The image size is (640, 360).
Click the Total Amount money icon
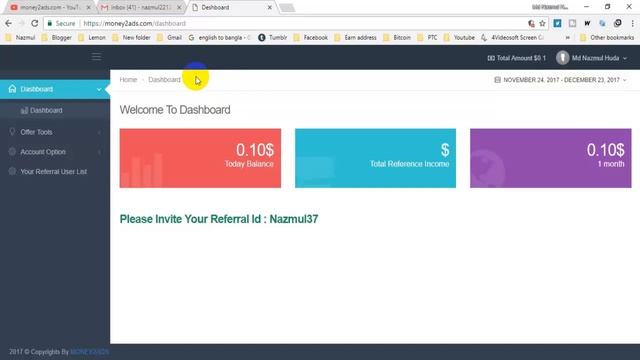coord(491,58)
